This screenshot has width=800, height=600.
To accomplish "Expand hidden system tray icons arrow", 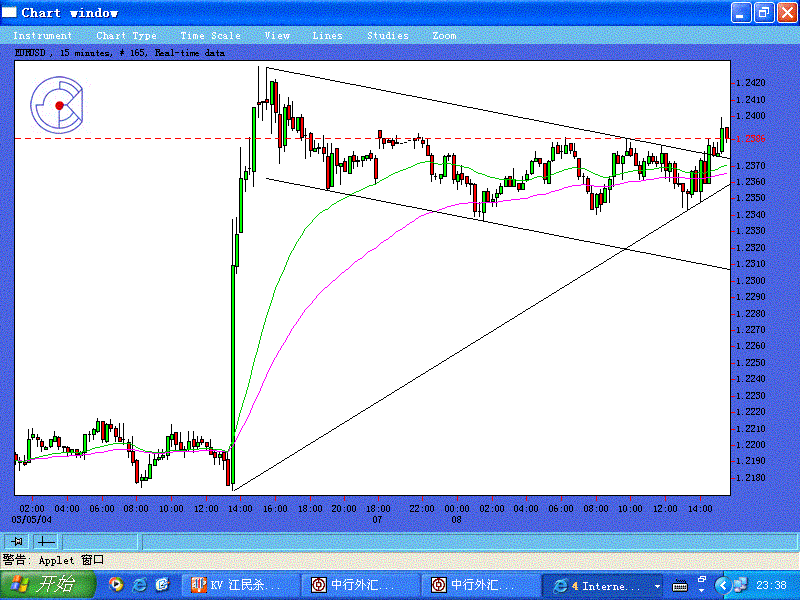I will point(722,586).
